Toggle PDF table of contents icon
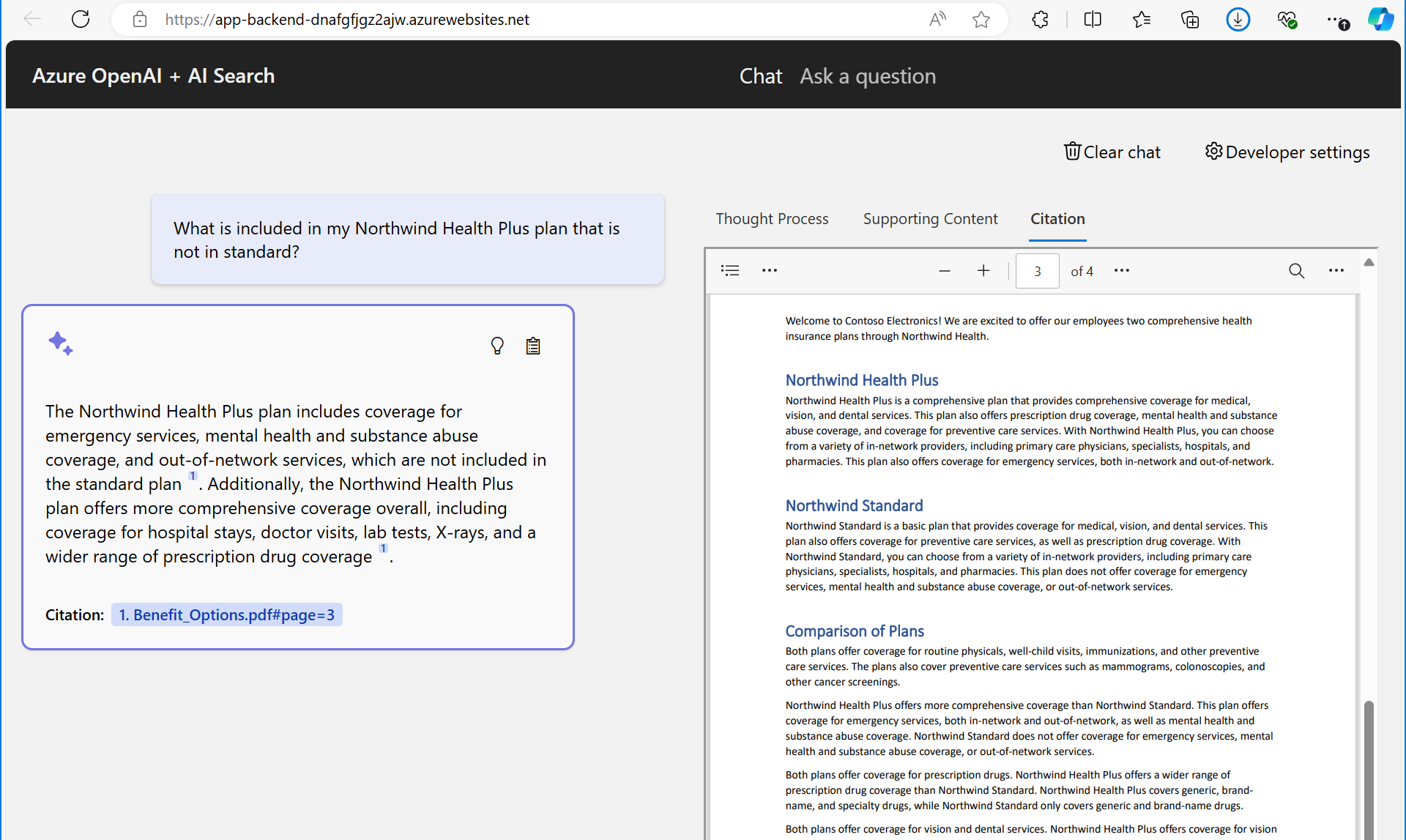The width and height of the screenshot is (1406, 840). pos(730,270)
